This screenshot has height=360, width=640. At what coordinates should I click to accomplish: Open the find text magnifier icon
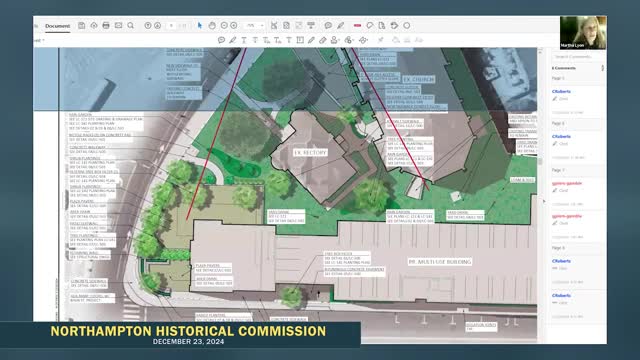(x=131, y=25)
